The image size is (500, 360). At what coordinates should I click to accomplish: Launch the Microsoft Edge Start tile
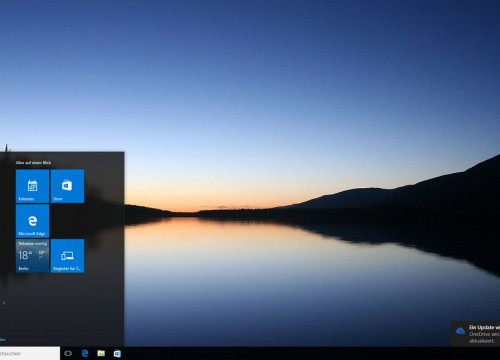click(x=32, y=221)
